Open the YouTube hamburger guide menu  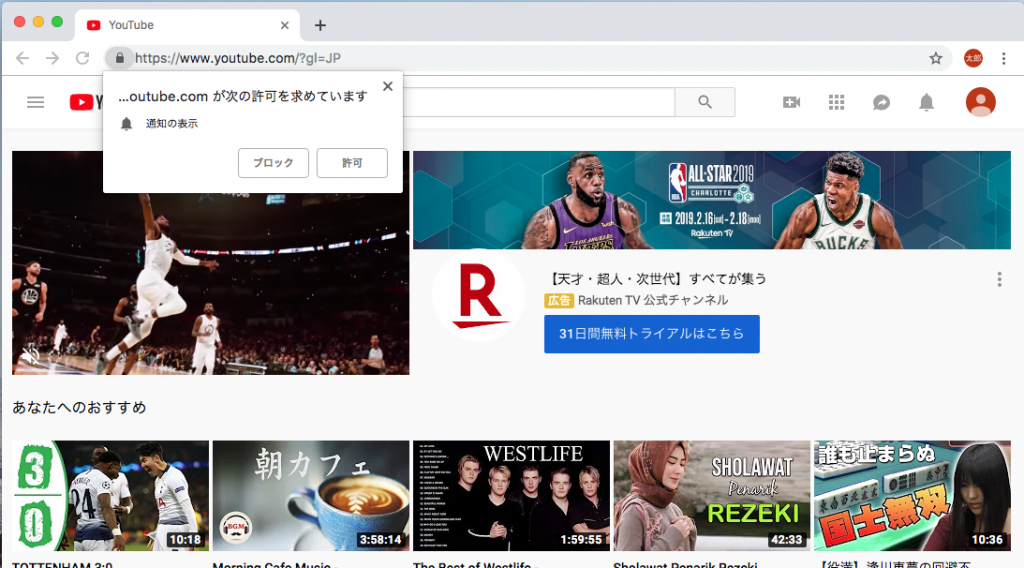point(35,102)
